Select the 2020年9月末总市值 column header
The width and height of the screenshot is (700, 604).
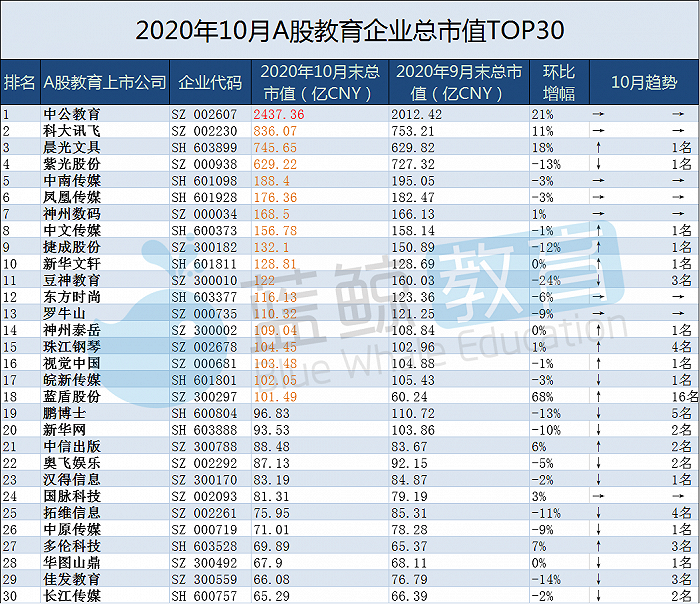click(x=458, y=83)
